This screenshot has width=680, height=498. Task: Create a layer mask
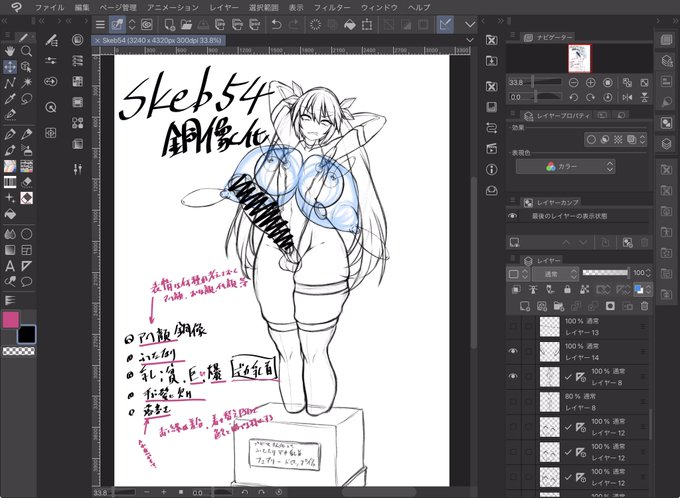(610, 306)
